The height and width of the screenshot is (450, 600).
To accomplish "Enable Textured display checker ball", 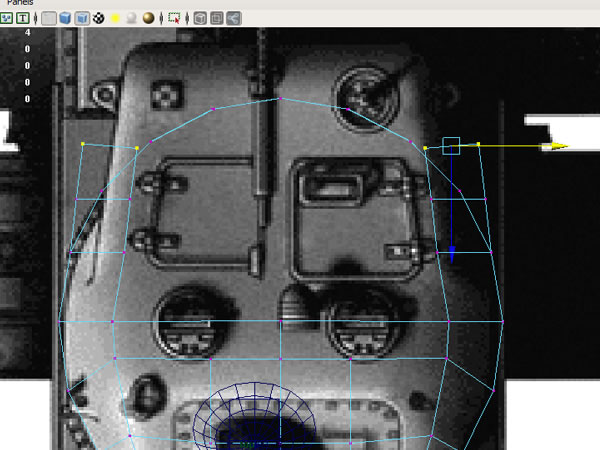I will 99,18.
